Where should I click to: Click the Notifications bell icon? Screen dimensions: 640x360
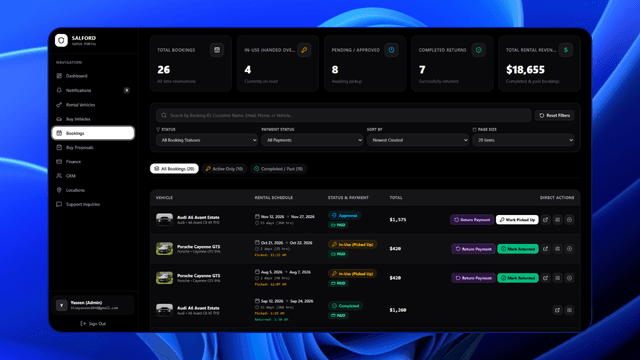tap(59, 90)
